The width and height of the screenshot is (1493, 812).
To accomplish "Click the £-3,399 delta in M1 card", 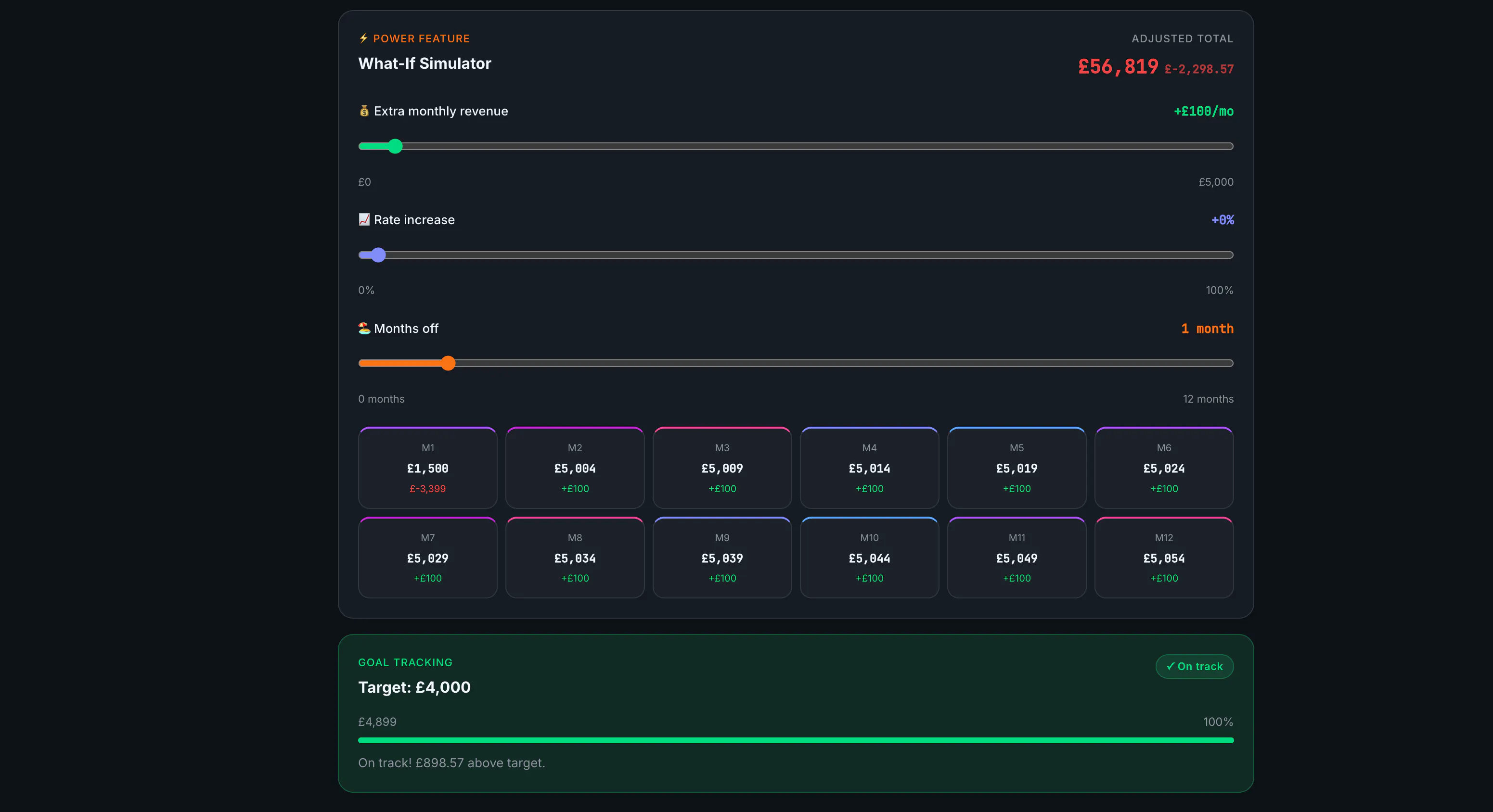I will tap(428, 489).
